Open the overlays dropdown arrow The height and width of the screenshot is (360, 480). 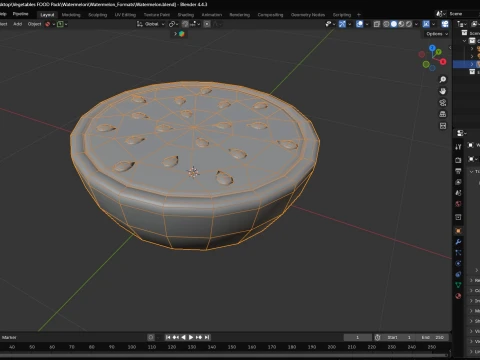[x=367, y=24]
